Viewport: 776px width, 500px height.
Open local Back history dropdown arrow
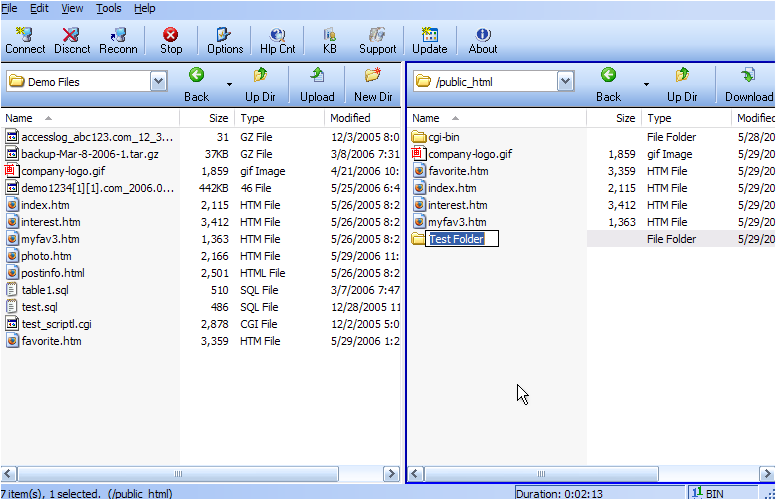click(229, 85)
